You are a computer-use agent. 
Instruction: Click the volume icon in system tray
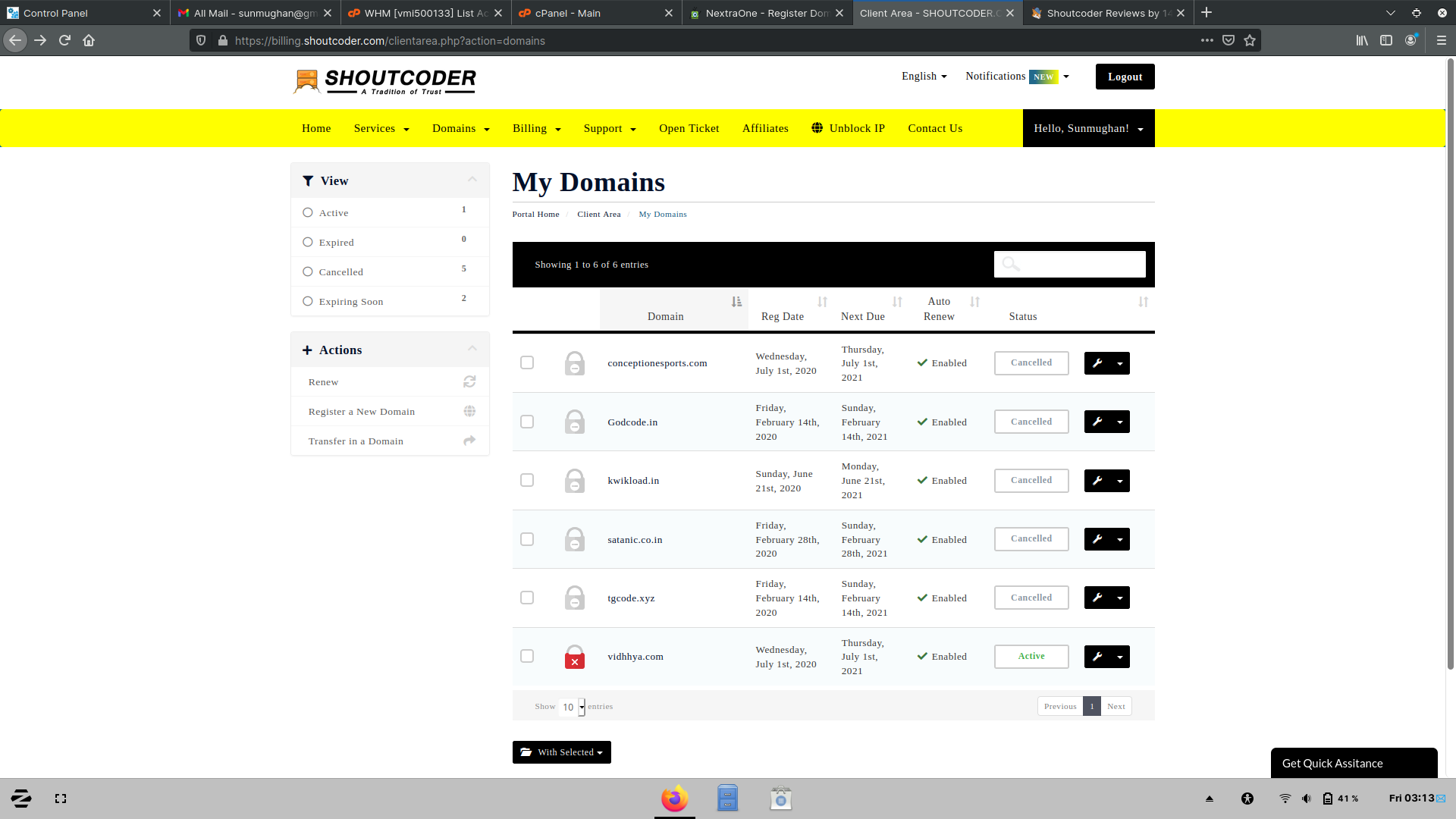[x=1306, y=799]
